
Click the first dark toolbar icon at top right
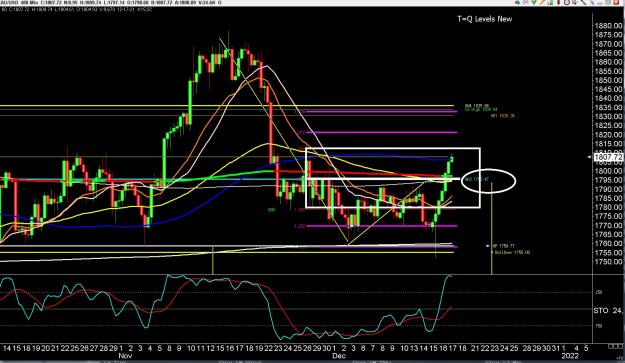[517, 3]
